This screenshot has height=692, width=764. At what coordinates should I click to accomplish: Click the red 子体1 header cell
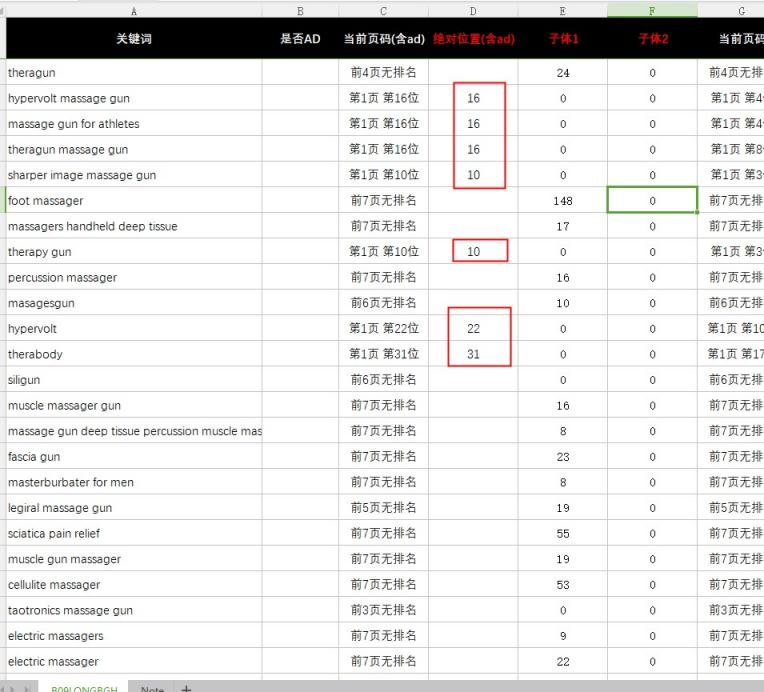(563, 38)
